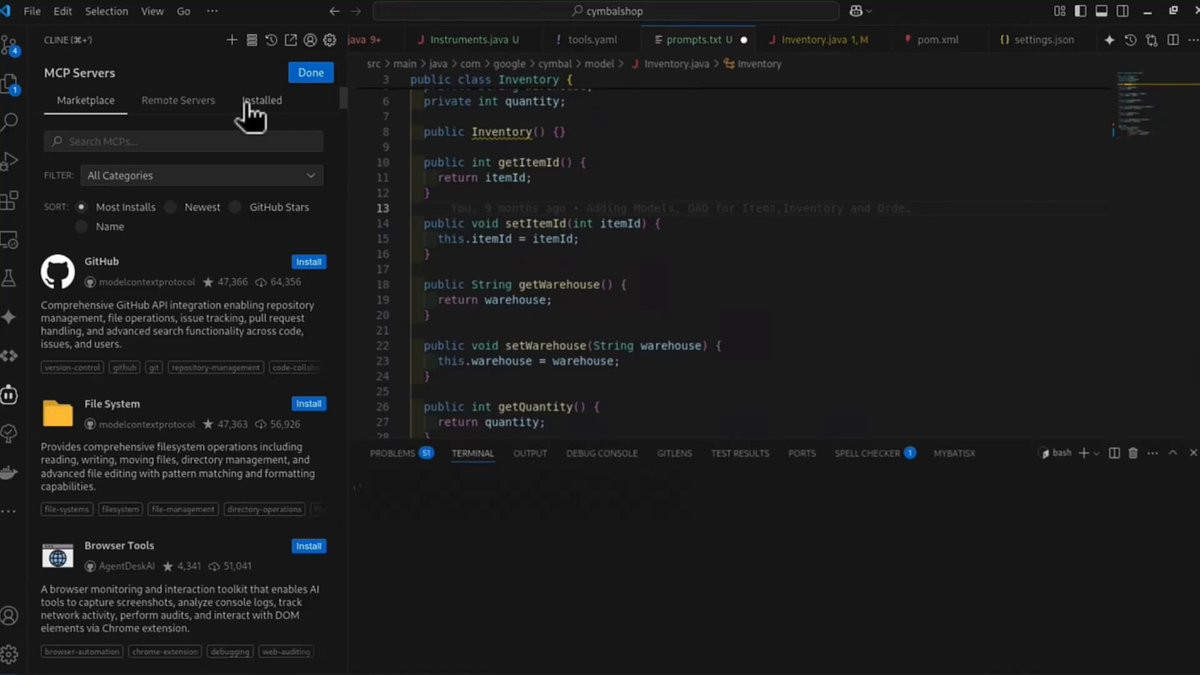Viewport: 1200px width, 675px height.
Task: Open overflow menu ellipsis in menu bar
Action: click(x=212, y=11)
